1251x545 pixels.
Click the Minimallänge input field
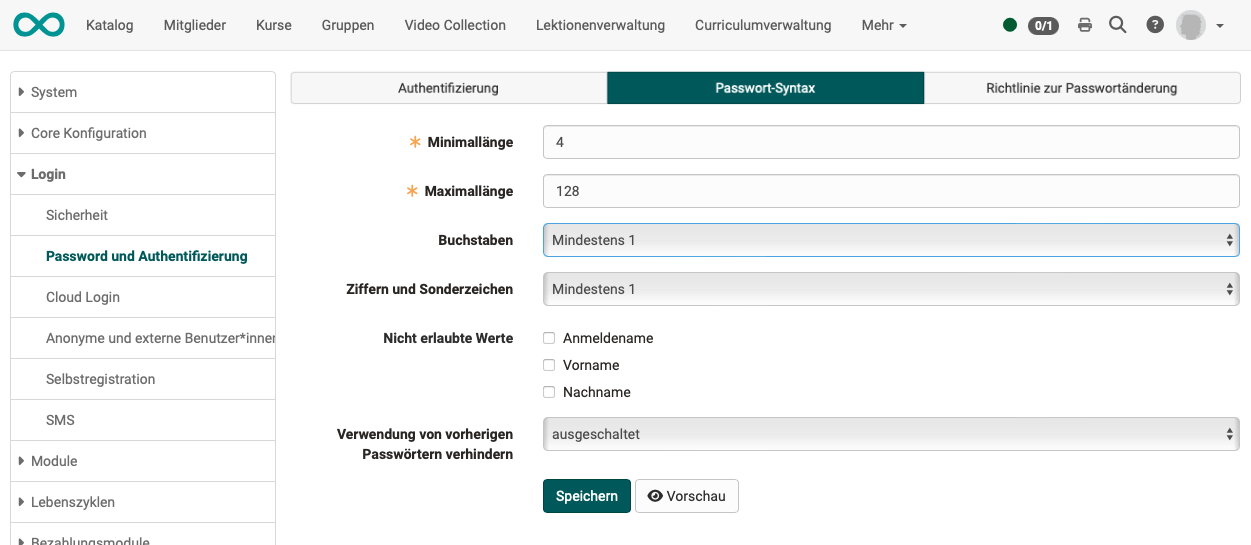(x=891, y=142)
